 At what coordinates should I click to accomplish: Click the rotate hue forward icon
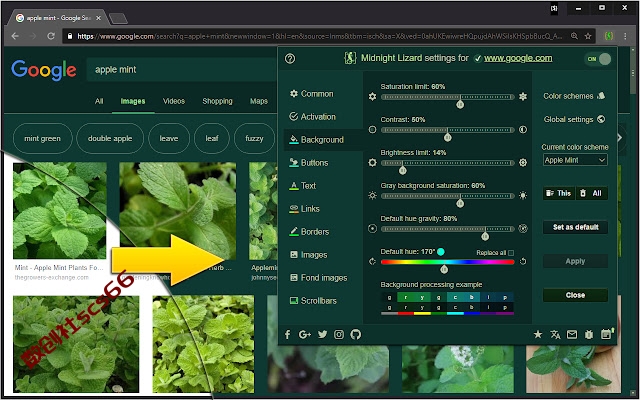[523, 262]
